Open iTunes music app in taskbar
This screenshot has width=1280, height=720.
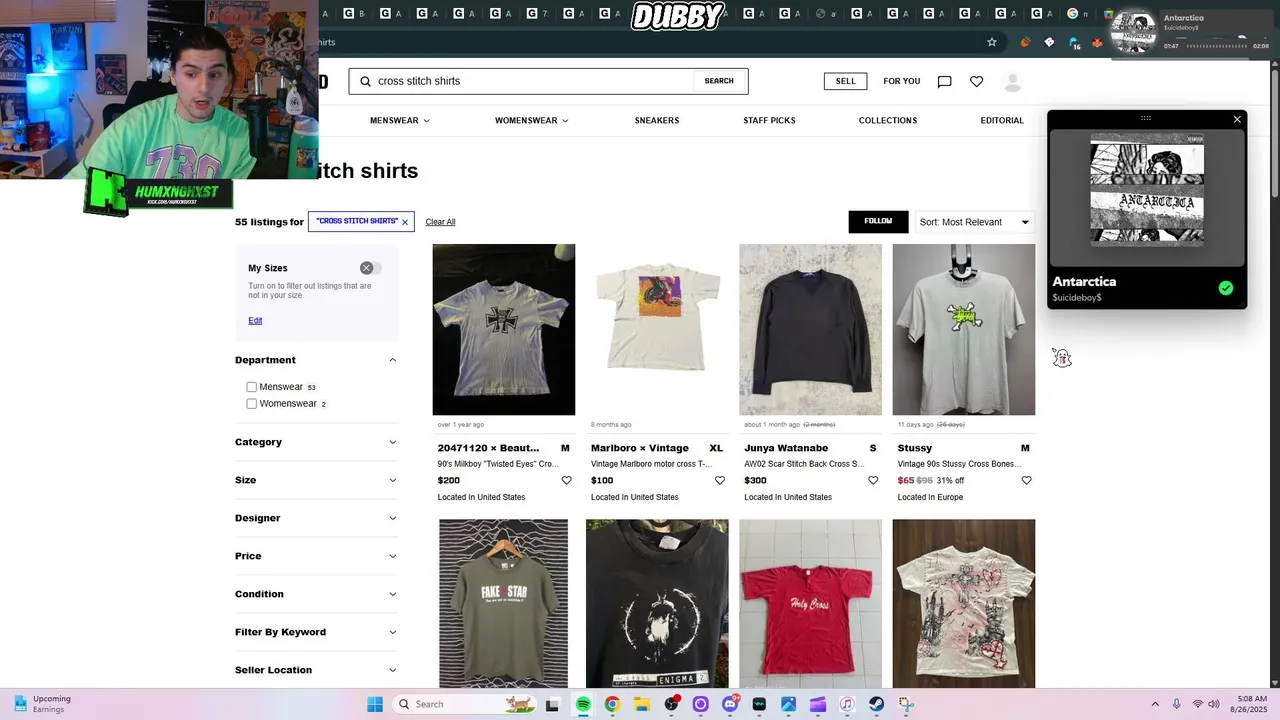tap(847, 704)
